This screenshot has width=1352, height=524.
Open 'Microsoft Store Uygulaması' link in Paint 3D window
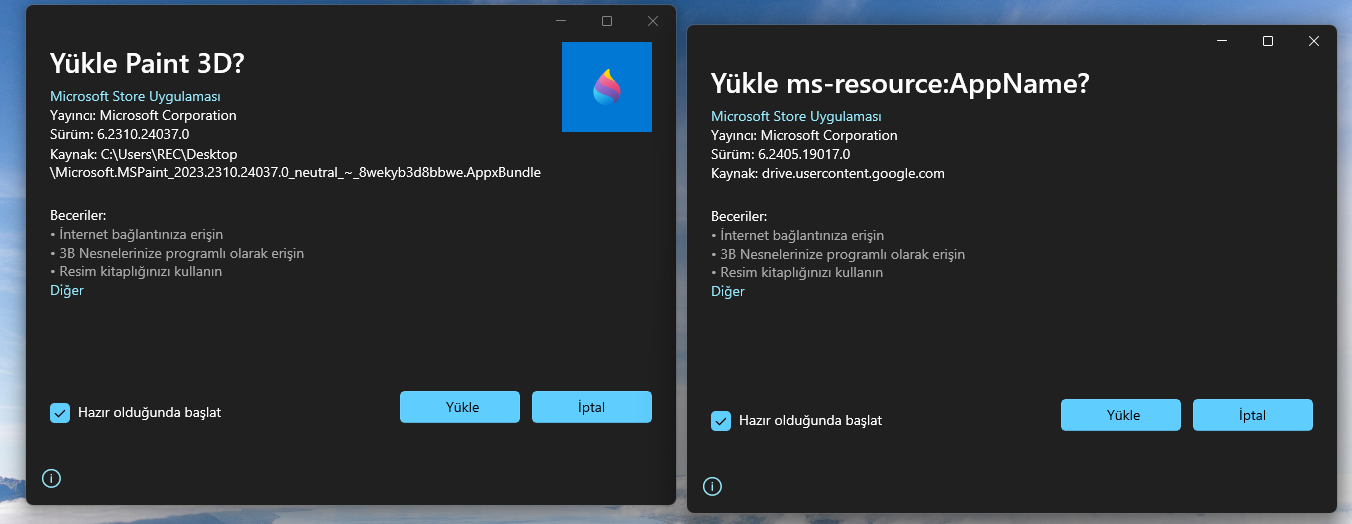coord(135,96)
